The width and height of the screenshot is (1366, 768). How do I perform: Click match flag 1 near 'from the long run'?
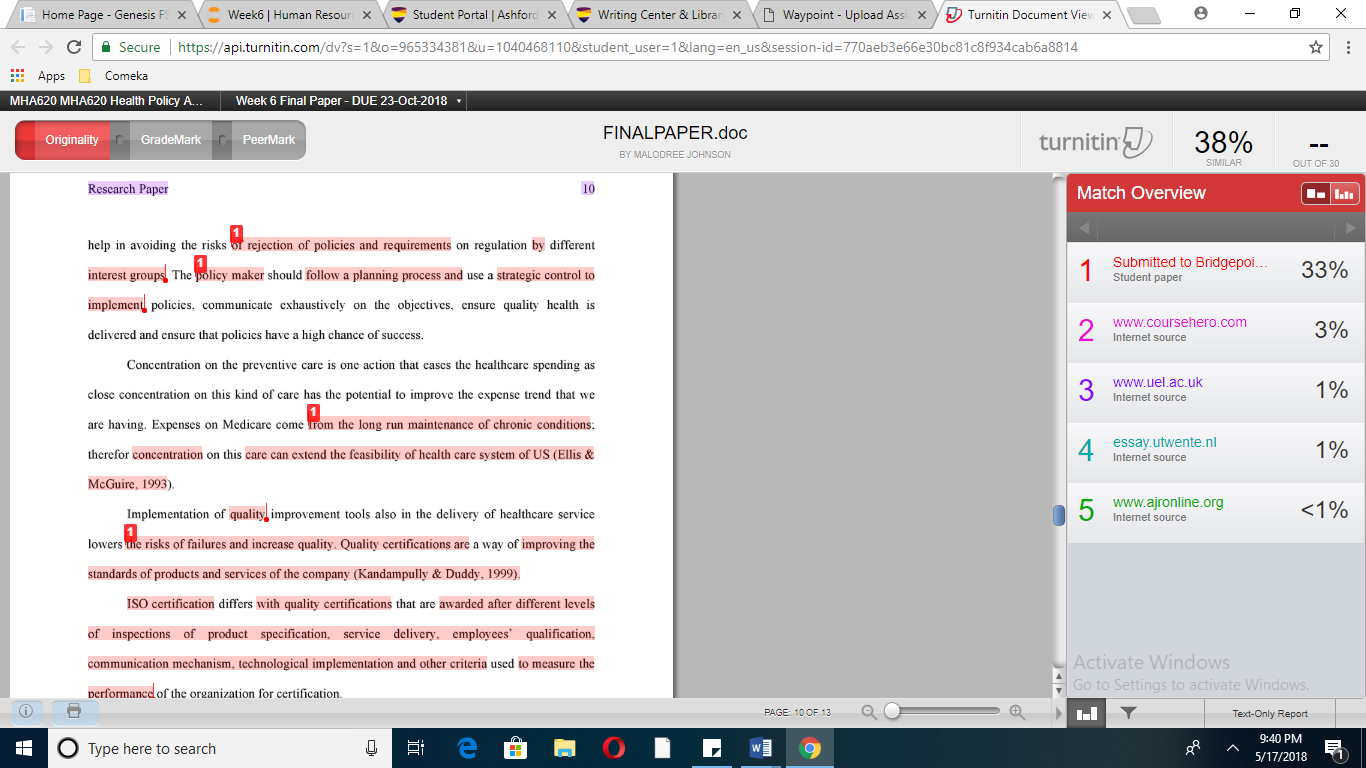pos(313,412)
